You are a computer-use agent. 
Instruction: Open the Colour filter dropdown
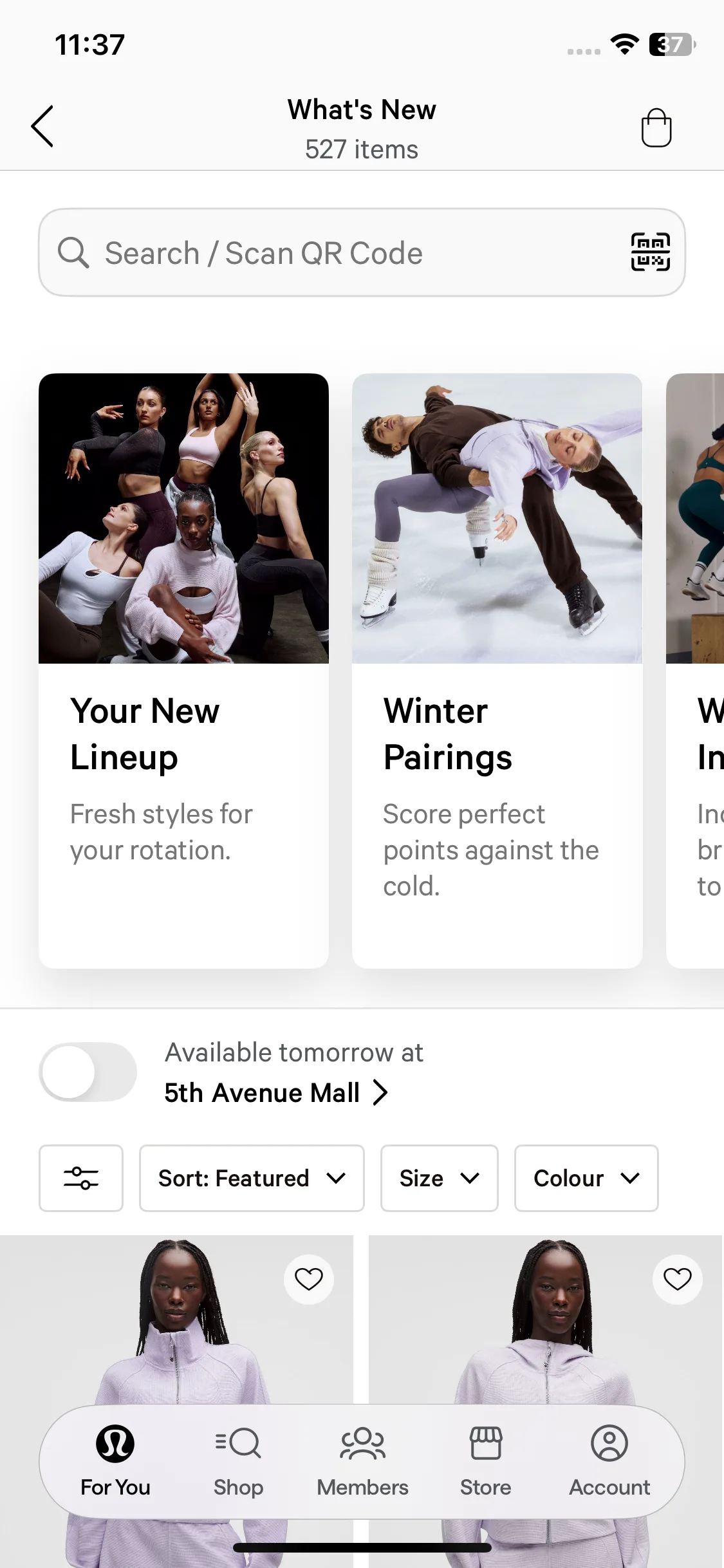(586, 1178)
